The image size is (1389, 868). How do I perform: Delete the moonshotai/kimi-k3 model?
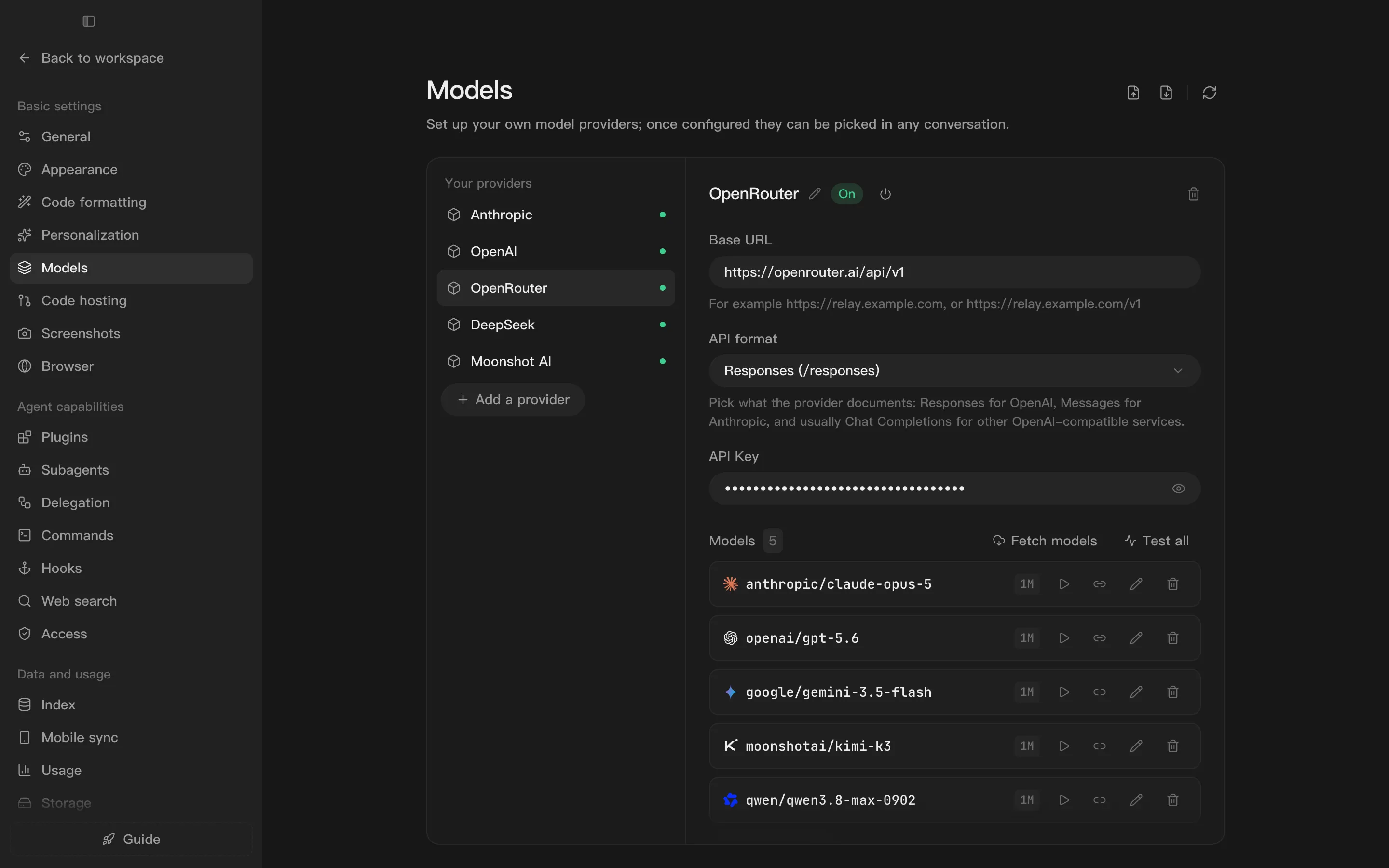click(1172, 746)
